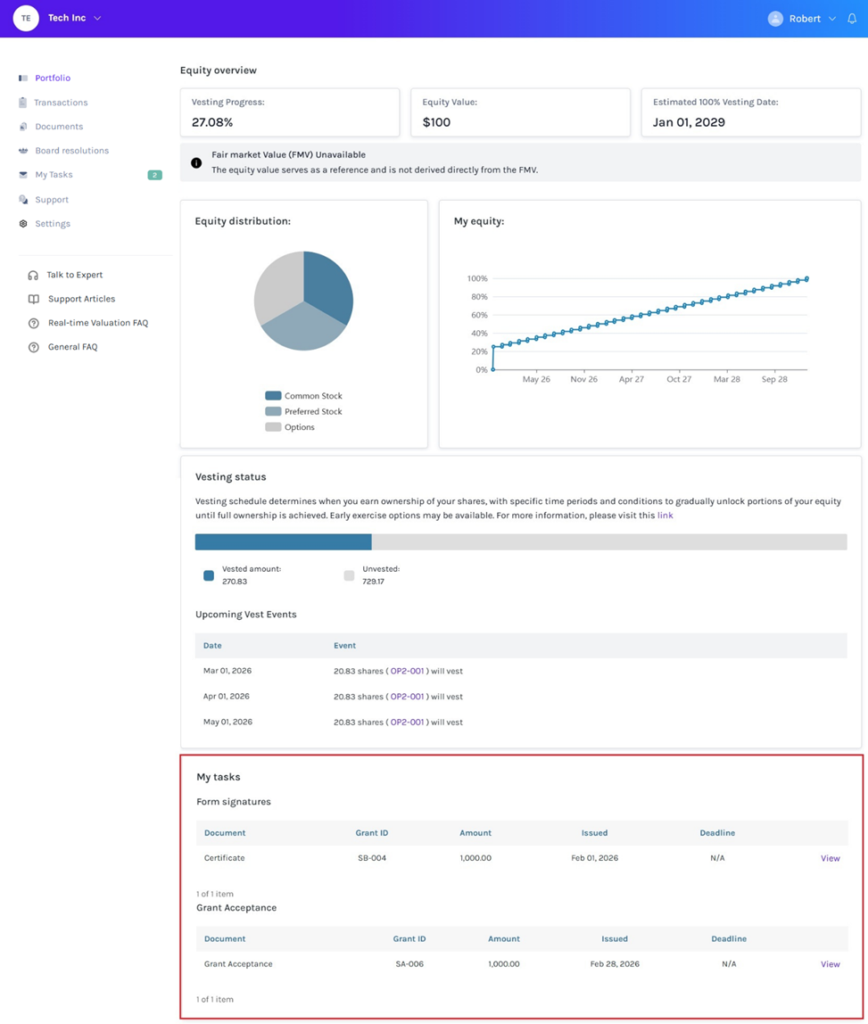Image resolution: width=868 pixels, height=1024 pixels.
Task: Open the Transactions sidebar menu item
Action: pos(60,103)
